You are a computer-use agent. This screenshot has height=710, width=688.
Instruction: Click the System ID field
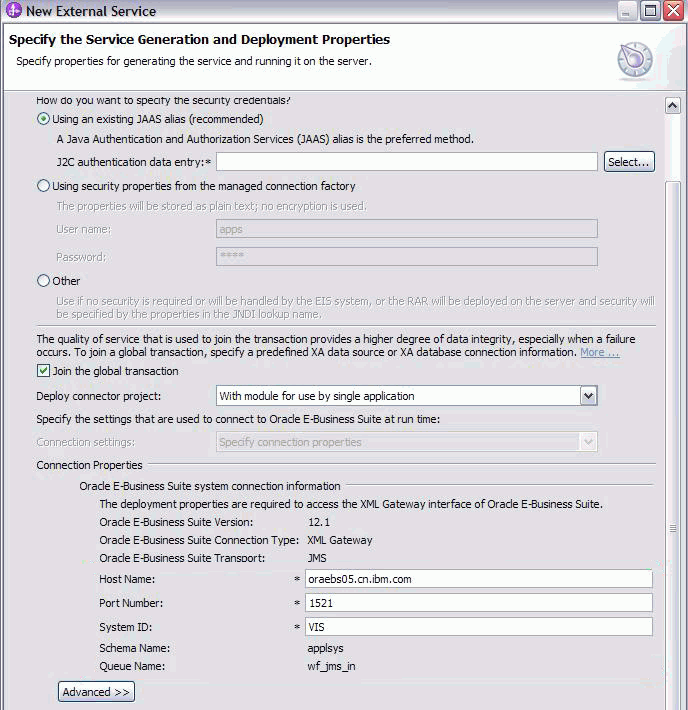tap(479, 627)
